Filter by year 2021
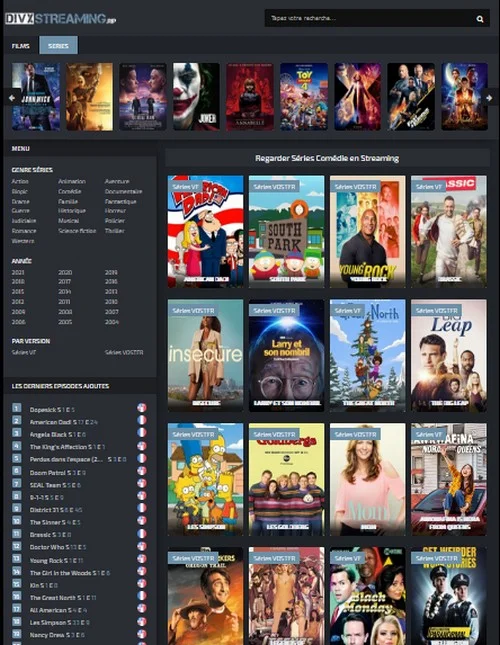Image resolution: width=500 pixels, height=645 pixels. (x=18, y=272)
